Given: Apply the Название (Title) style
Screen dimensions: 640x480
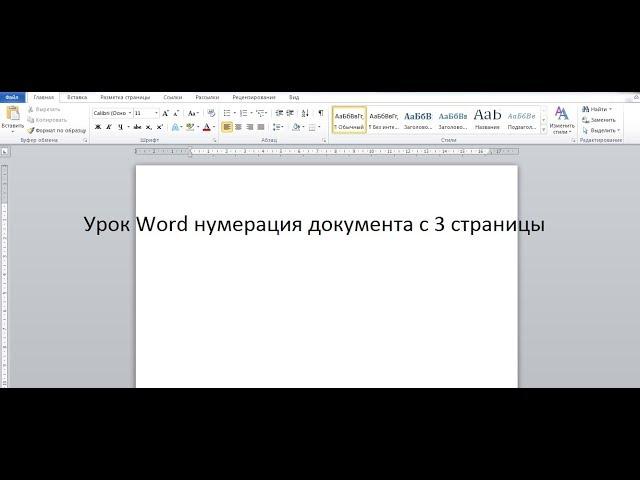Looking at the screenshot, I should pos(487,120).
